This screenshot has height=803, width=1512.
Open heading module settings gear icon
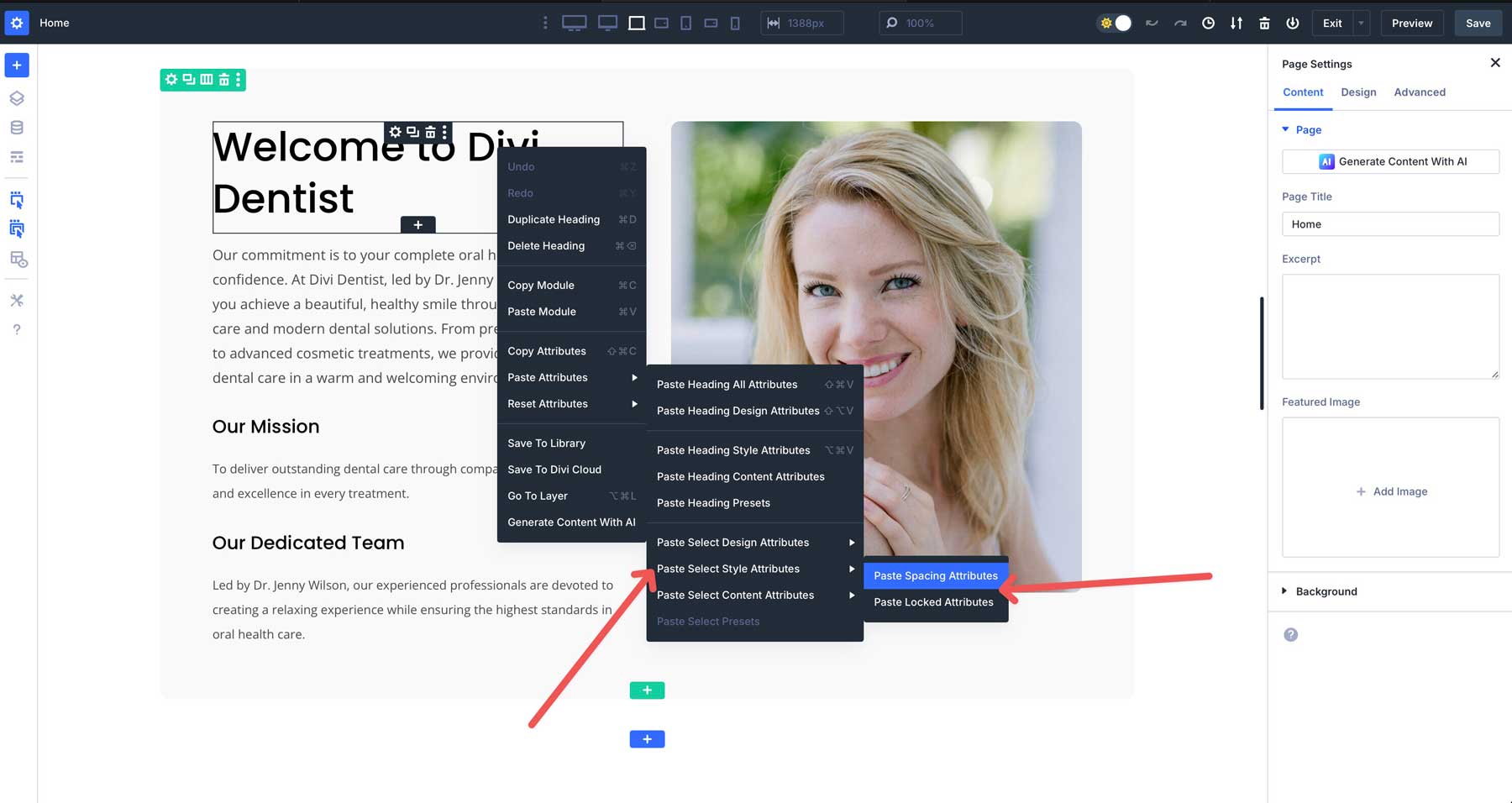pos(395,132)
